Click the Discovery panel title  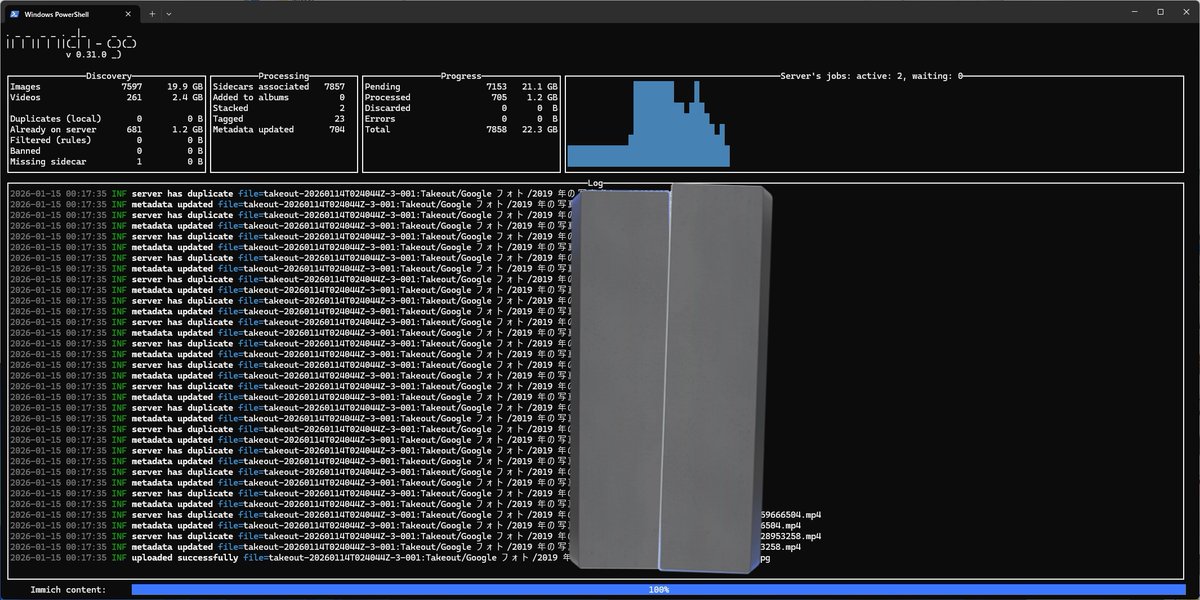tap(109, 76)
